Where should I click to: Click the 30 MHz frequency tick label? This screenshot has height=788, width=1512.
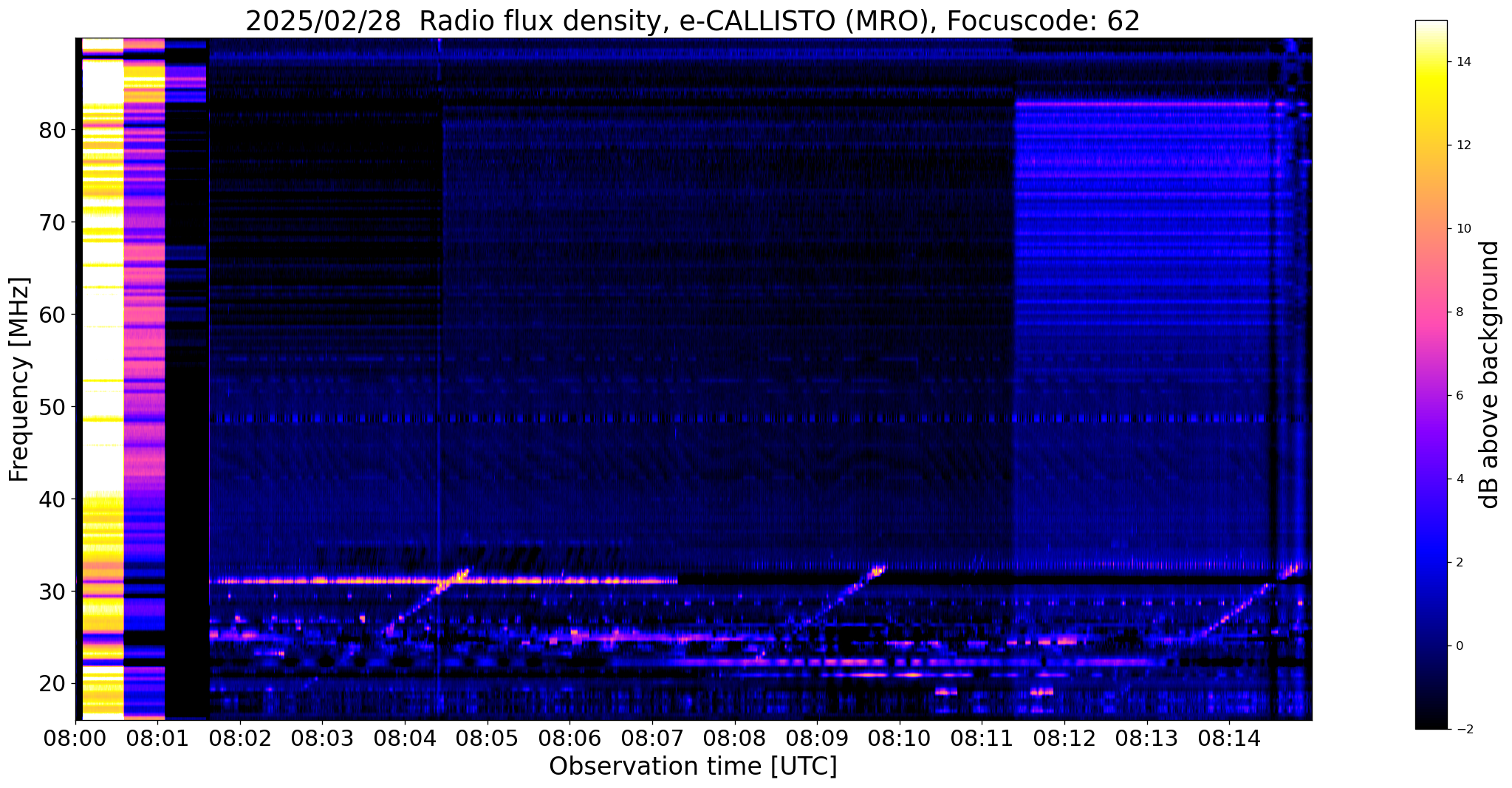point(52,592)
